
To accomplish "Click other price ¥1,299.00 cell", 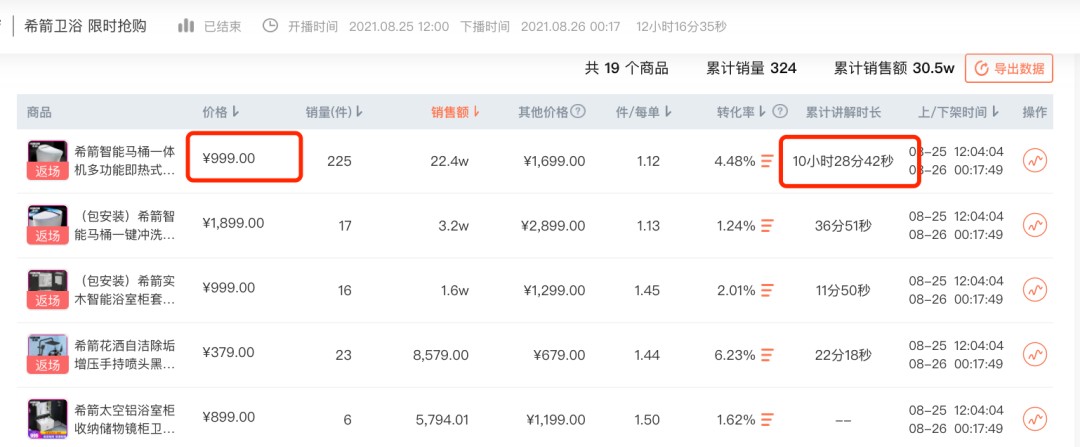I will tap(554, 291).
